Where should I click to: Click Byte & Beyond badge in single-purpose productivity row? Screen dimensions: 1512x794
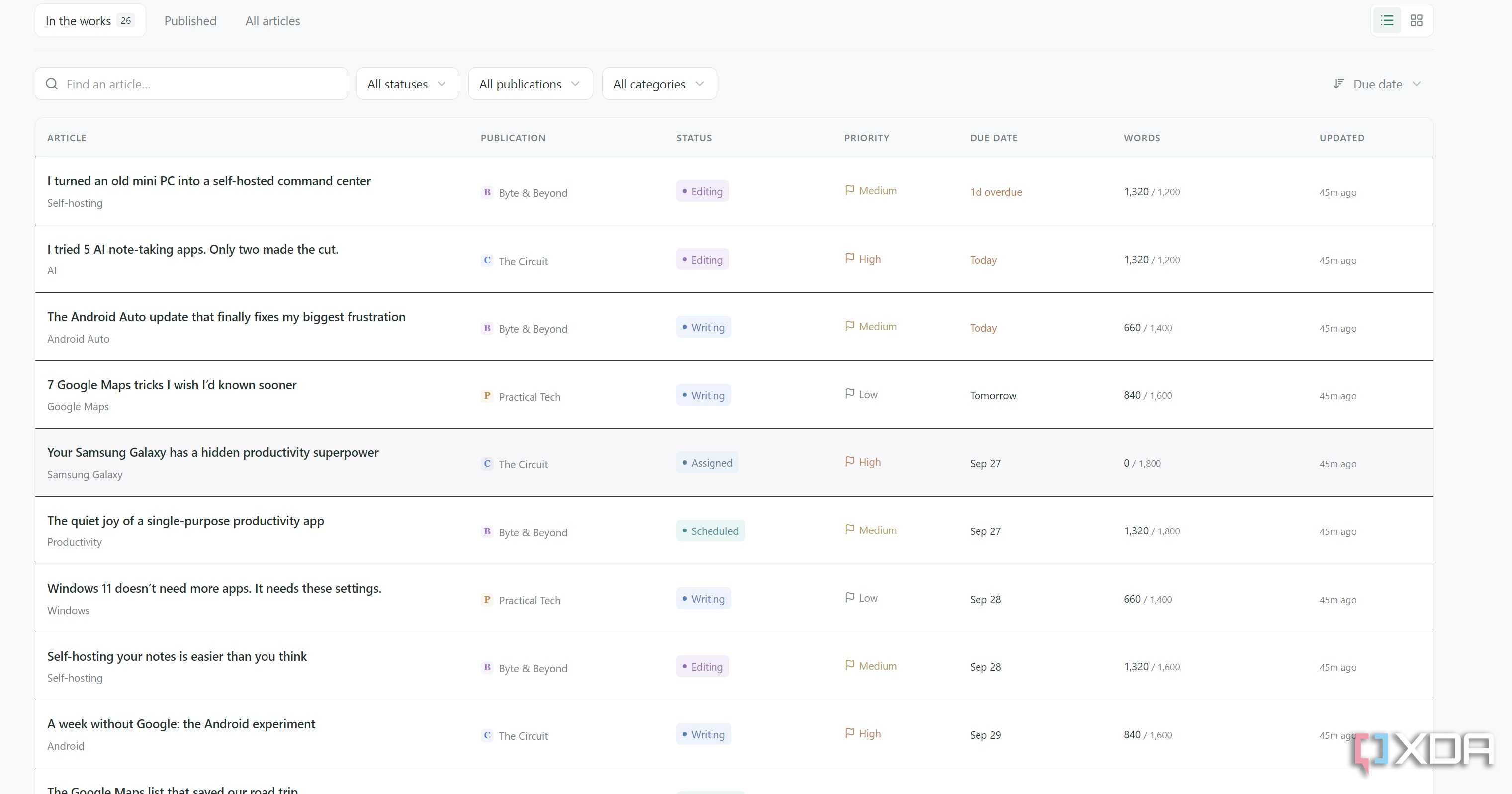tap(487, 531)
